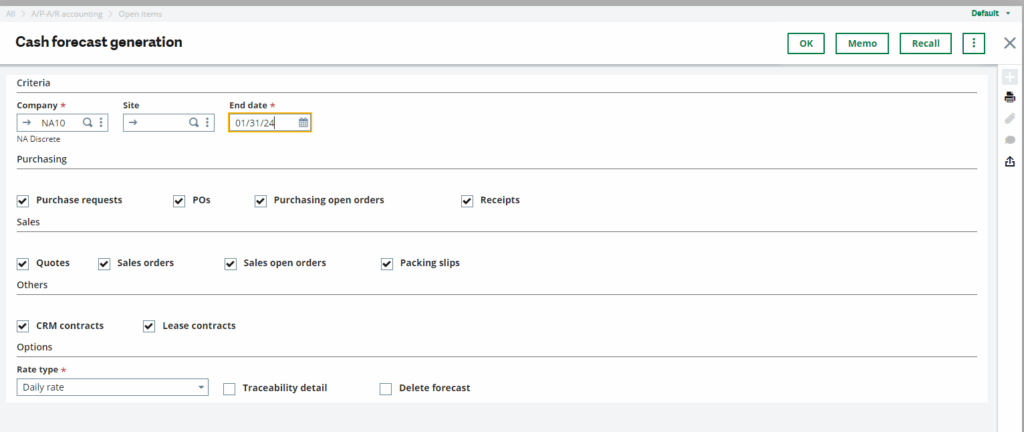
Task: Open Site field lookup magnifier
Action: click(x=193, y=123)
